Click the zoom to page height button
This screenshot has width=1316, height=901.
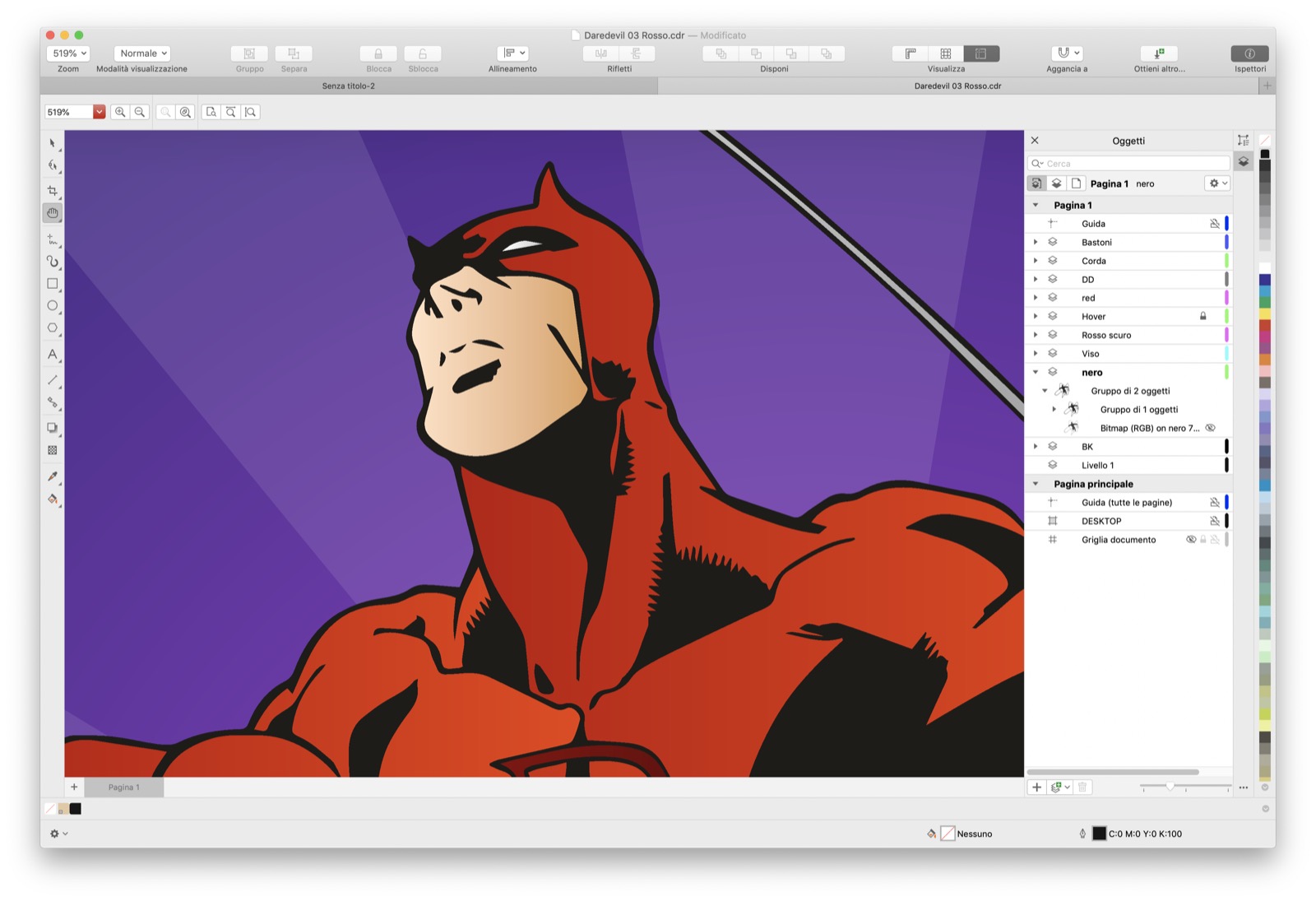[x=251, y=112]
